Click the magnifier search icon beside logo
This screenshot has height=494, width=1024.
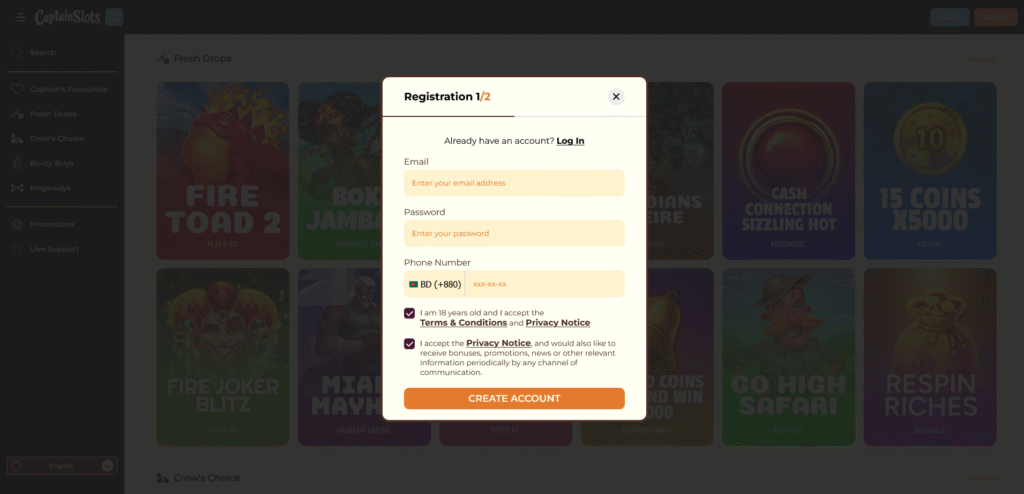pyautogui.click(x=114, y=17)
